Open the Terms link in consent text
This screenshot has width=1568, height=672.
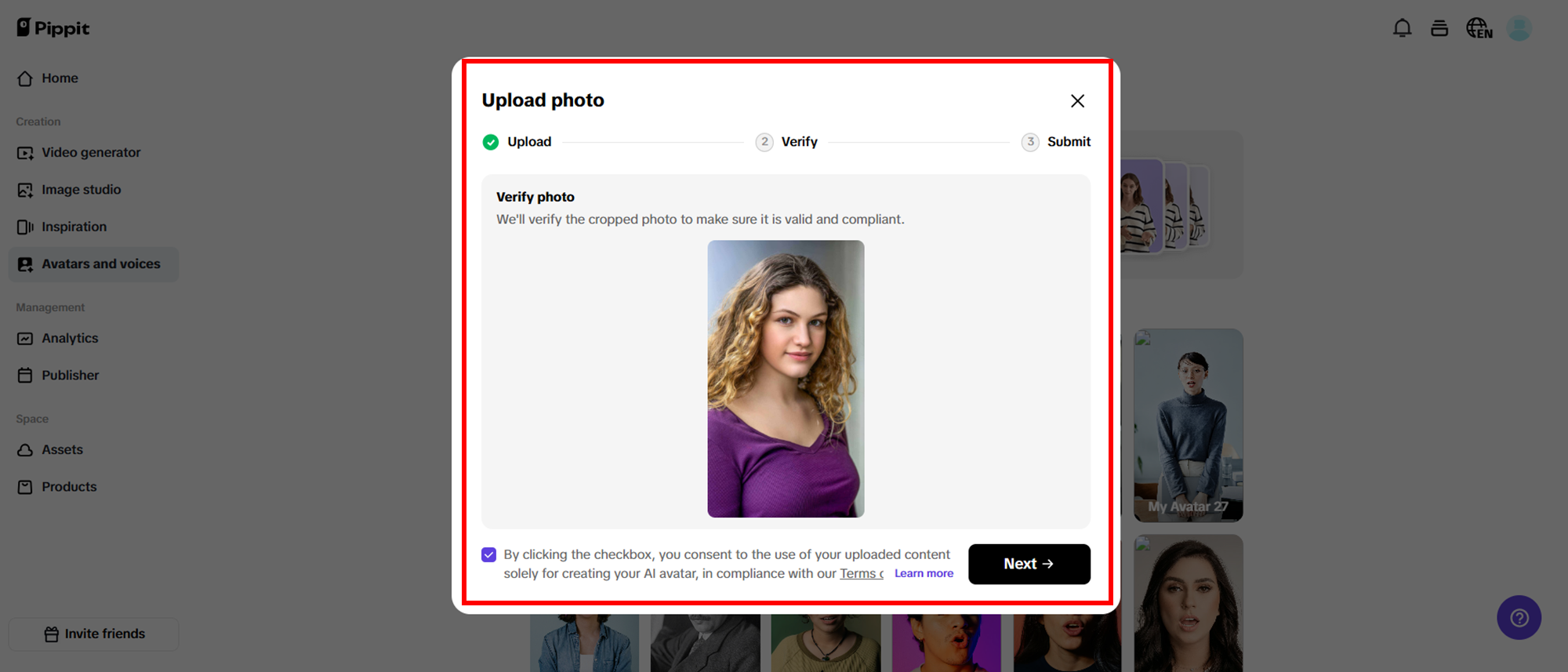coord(861,574)
